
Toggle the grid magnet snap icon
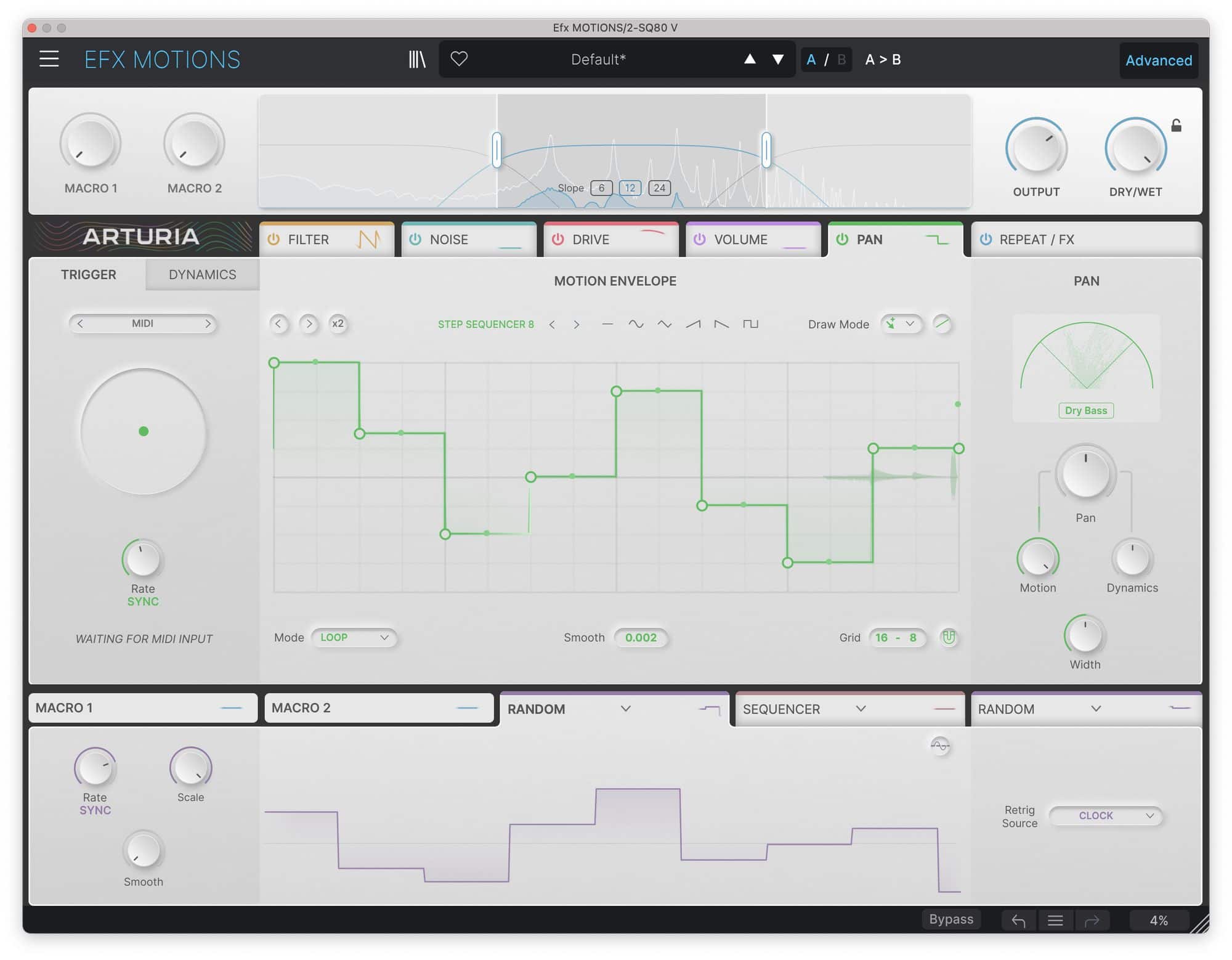click(x=949, y=637)
